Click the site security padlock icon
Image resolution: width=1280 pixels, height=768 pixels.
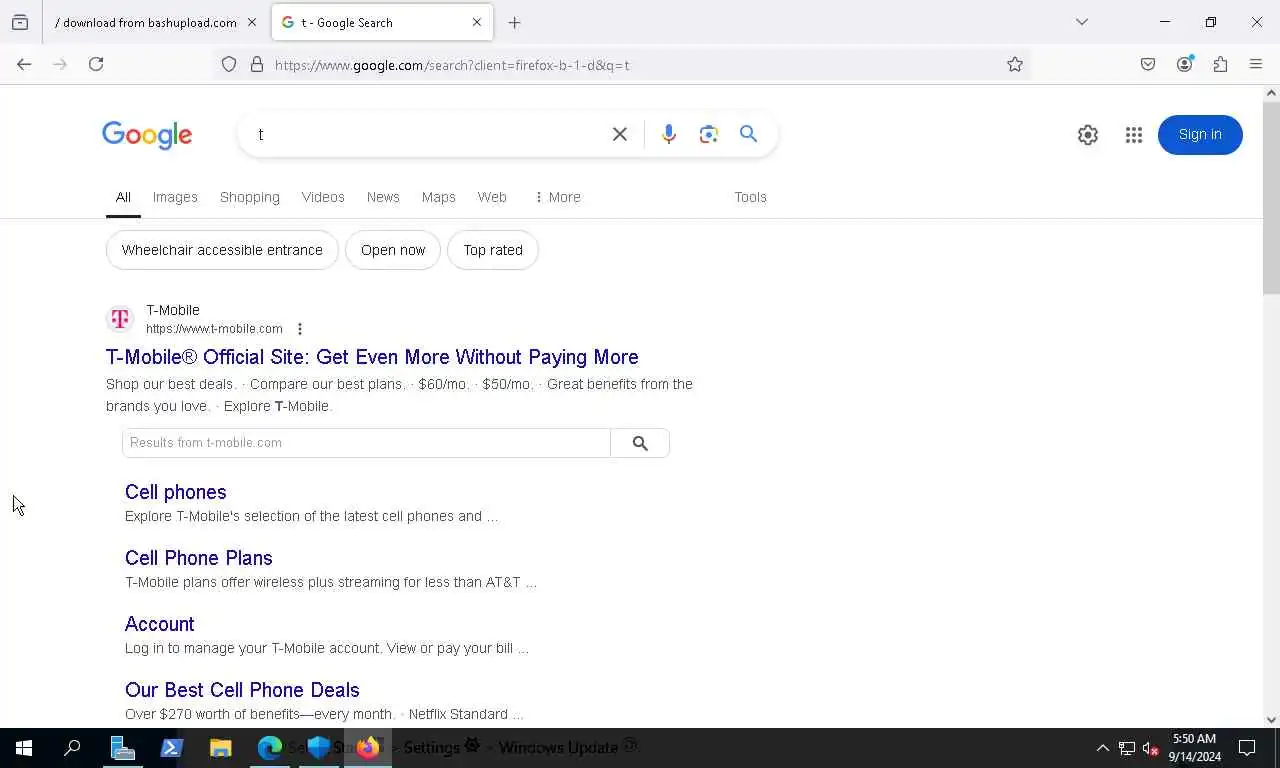(257, 65)
